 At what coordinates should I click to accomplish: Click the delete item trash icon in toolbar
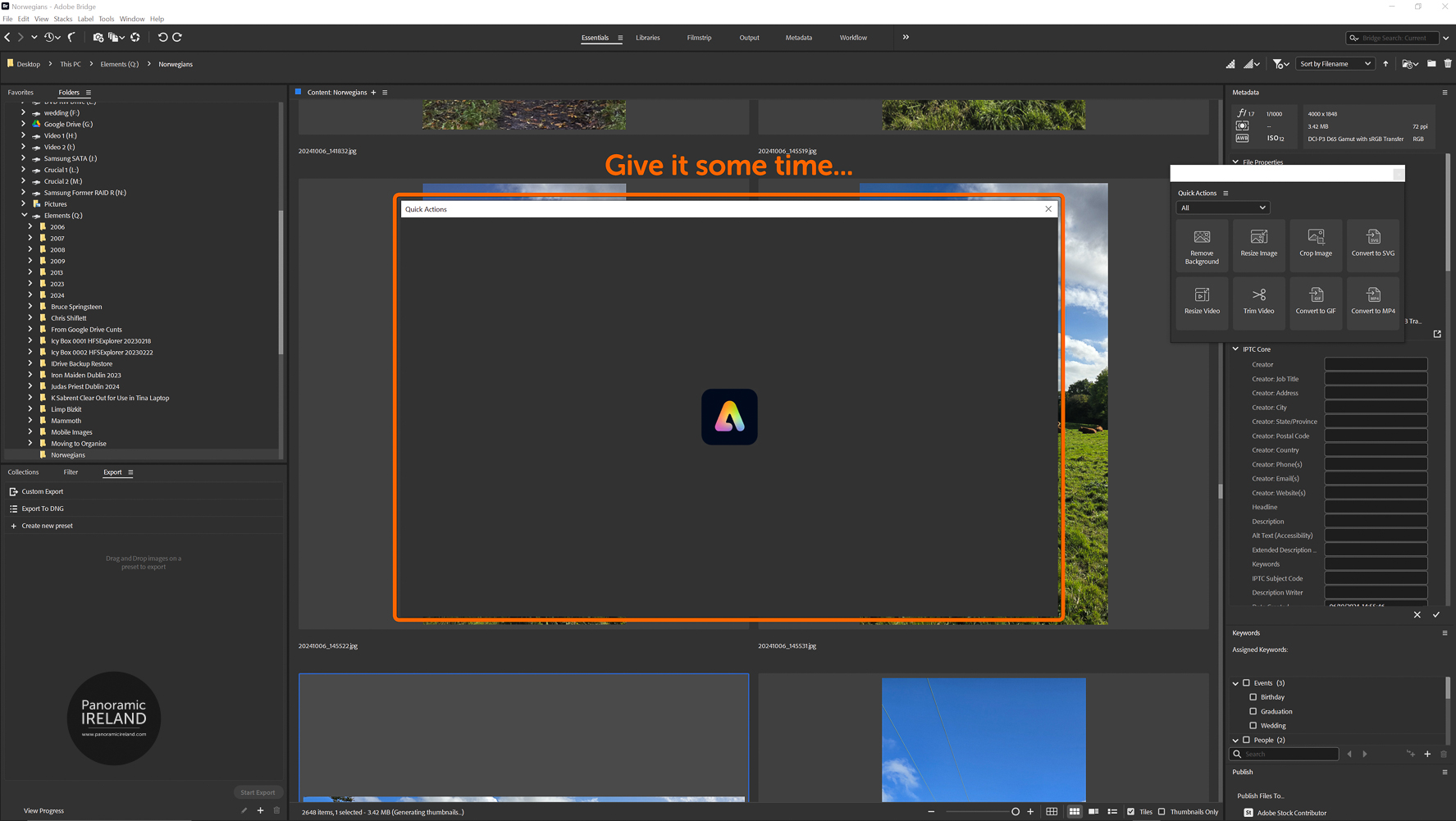click(x=1448, y=64)
